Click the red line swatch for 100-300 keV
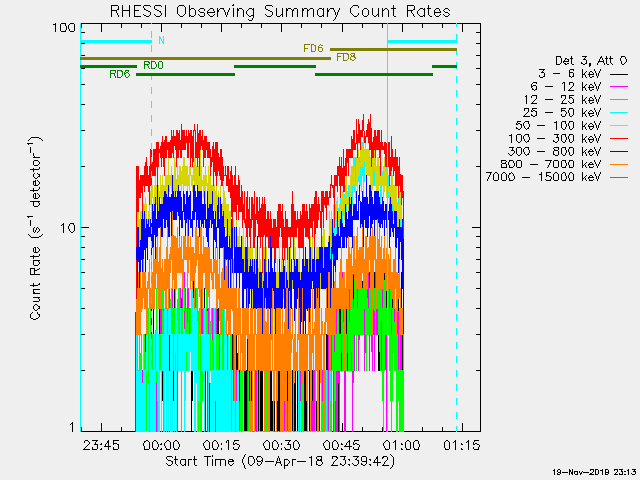 619,139
